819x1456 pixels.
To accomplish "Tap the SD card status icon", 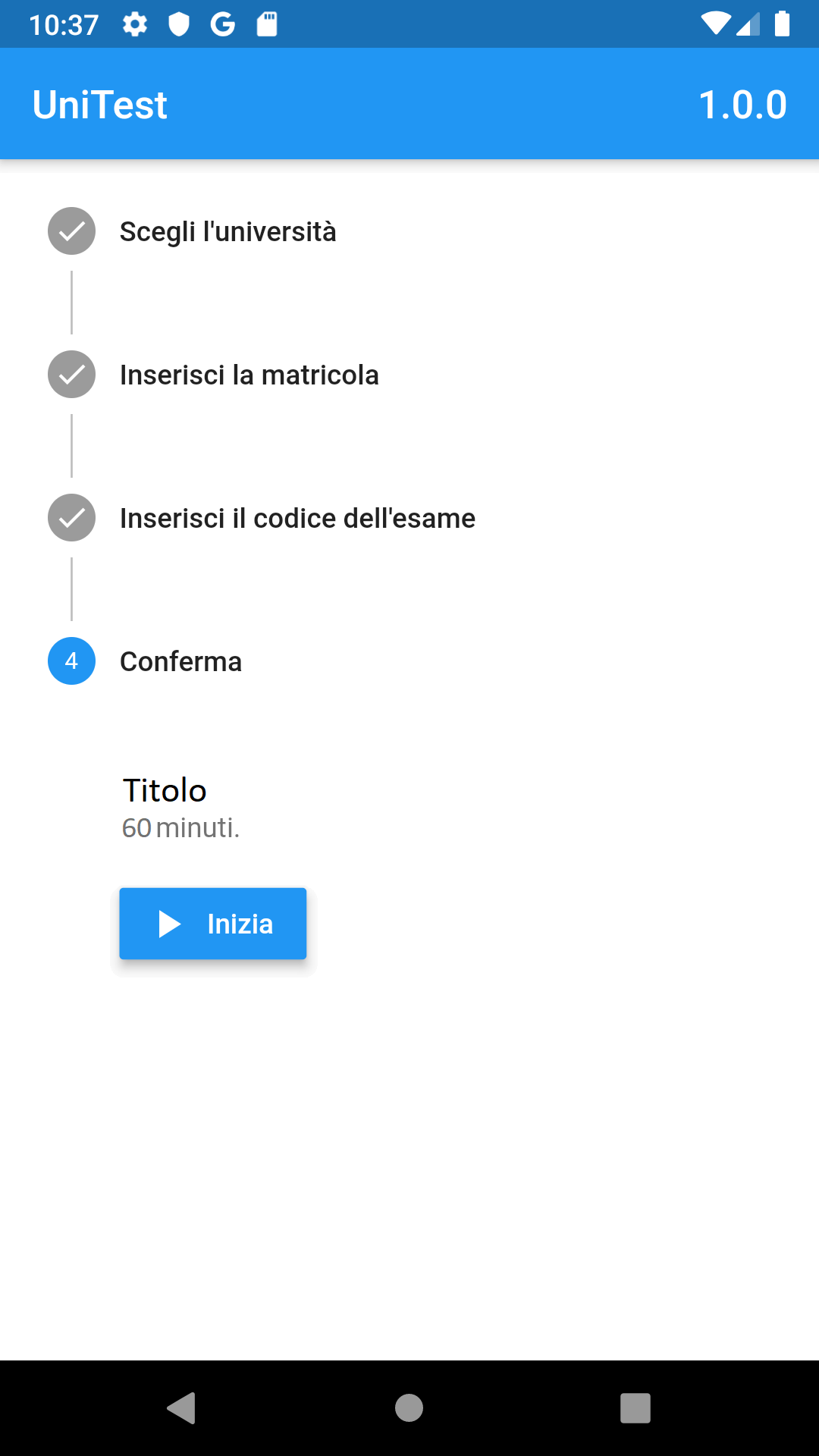I will (x=267, y=25).
